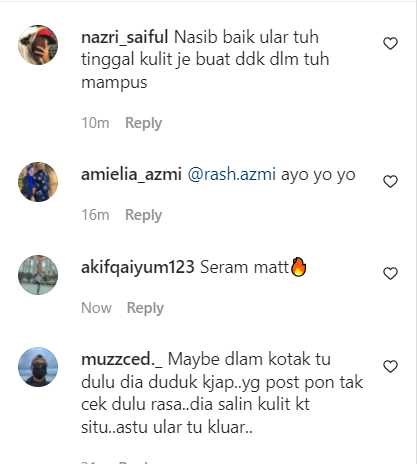Reply to nazri_saiful's comment
This screenshot has height=464, width=417.
(143, 123)
